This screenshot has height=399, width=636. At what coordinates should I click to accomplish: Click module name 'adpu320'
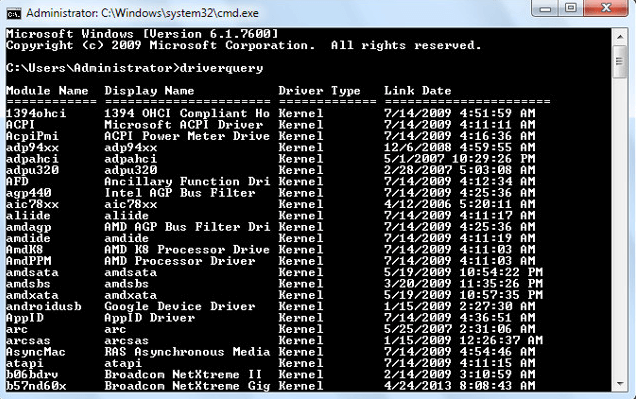(x=32, y=170)
